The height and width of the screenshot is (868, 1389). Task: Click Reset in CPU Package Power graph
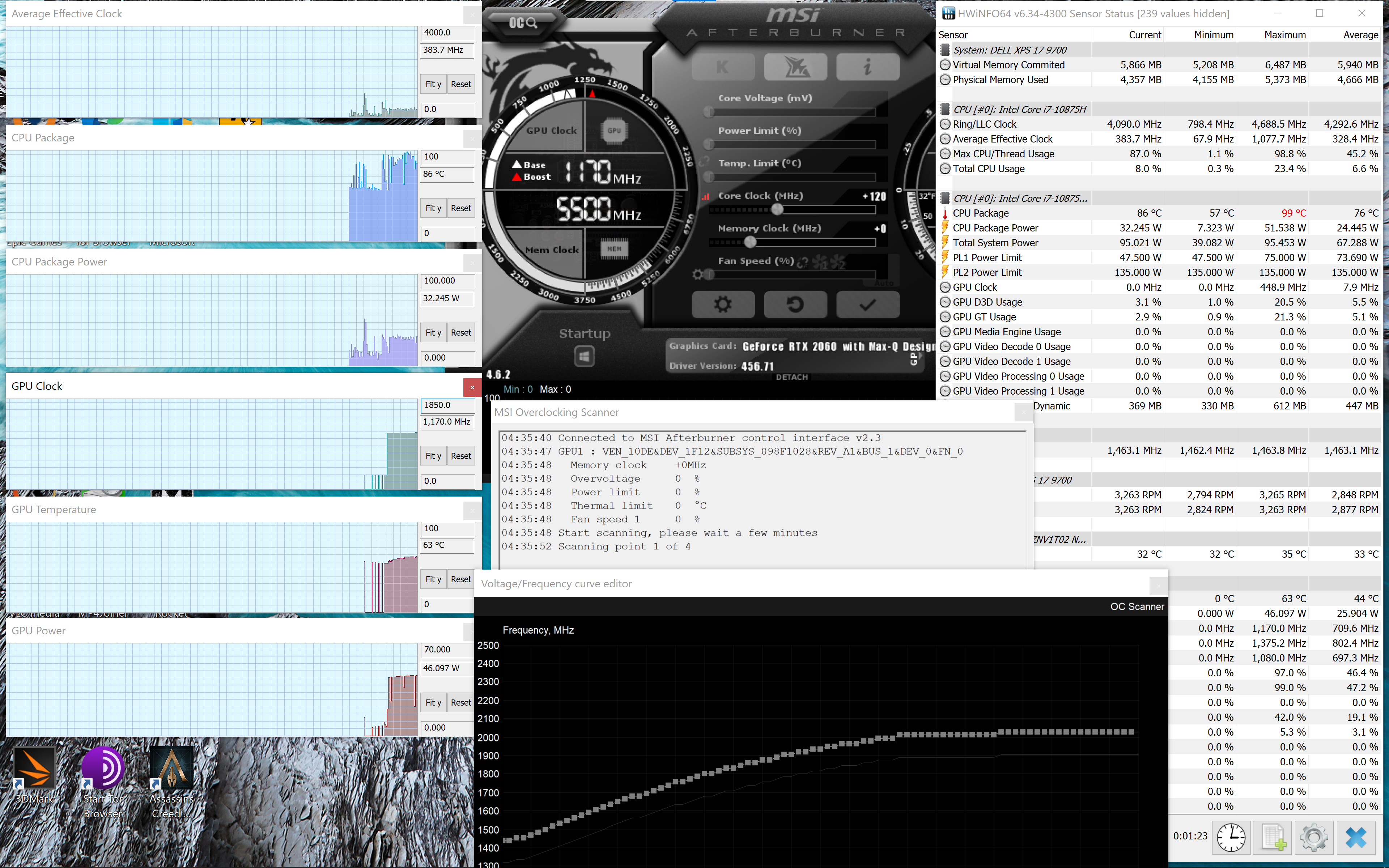coord(461,332)
